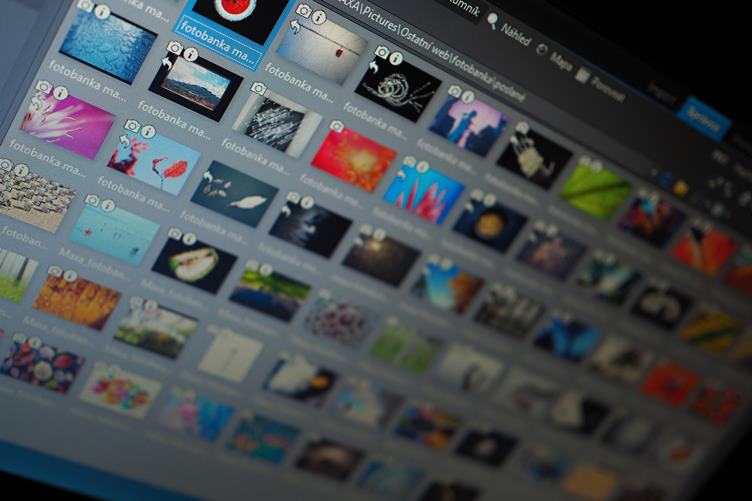The height and width of the screenshot is (501, 752).
Task: Click curved arrow on white swirl photo
Action: (374, 68)
